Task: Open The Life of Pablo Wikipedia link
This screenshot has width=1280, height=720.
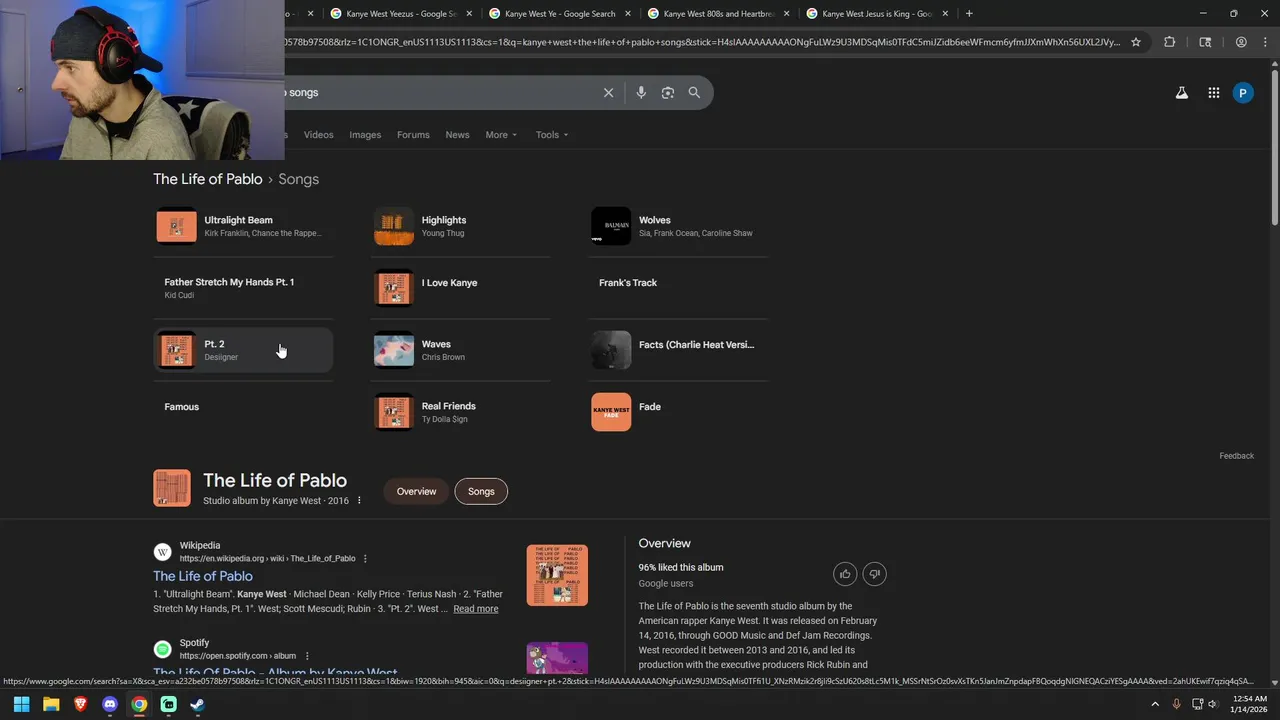Action: 203,576
